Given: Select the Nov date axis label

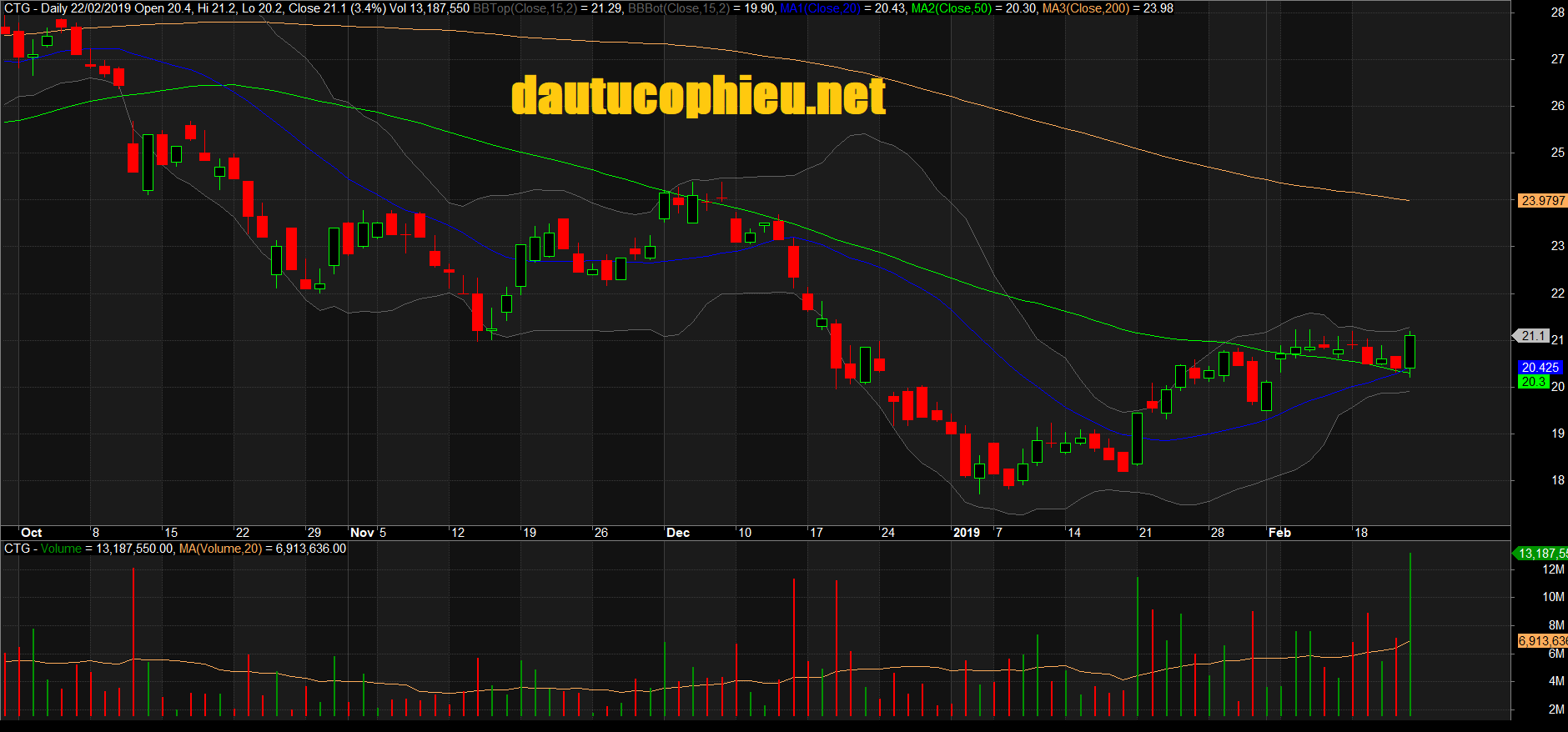Looking at the screenshot, I should [362, 533].
